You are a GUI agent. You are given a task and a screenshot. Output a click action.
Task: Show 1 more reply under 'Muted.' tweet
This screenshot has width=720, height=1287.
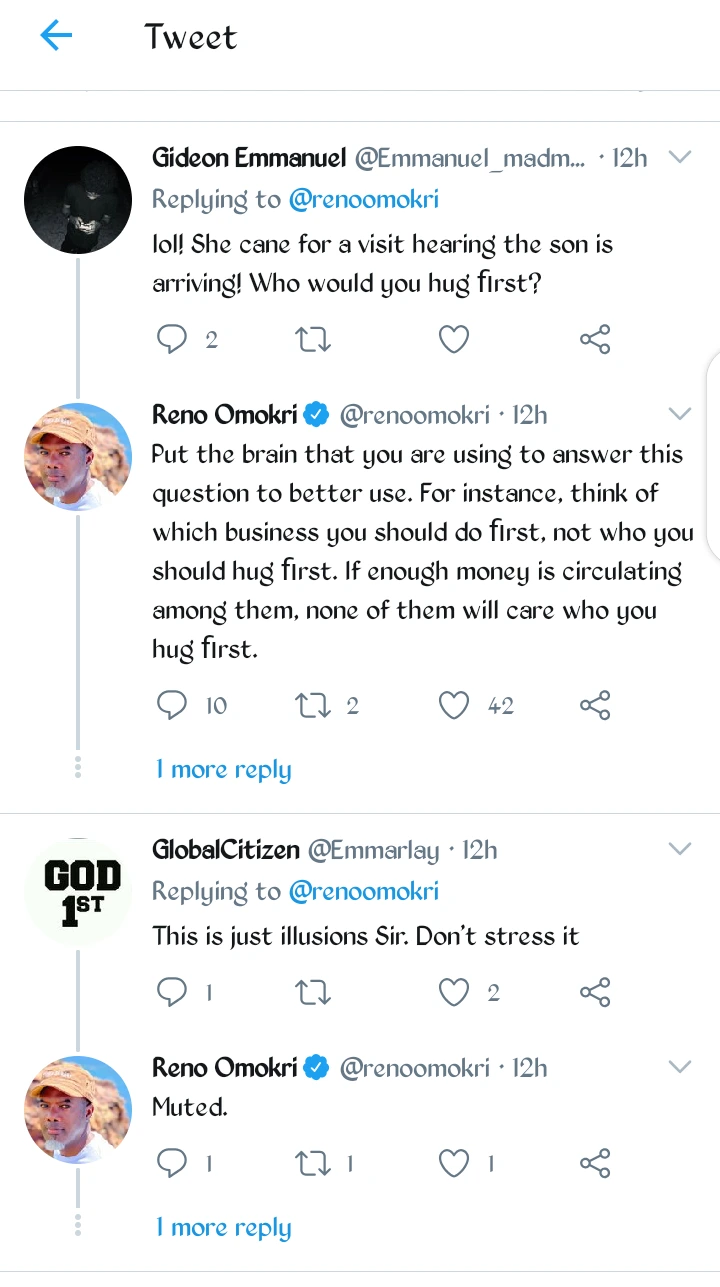(x=223, y=1227)
